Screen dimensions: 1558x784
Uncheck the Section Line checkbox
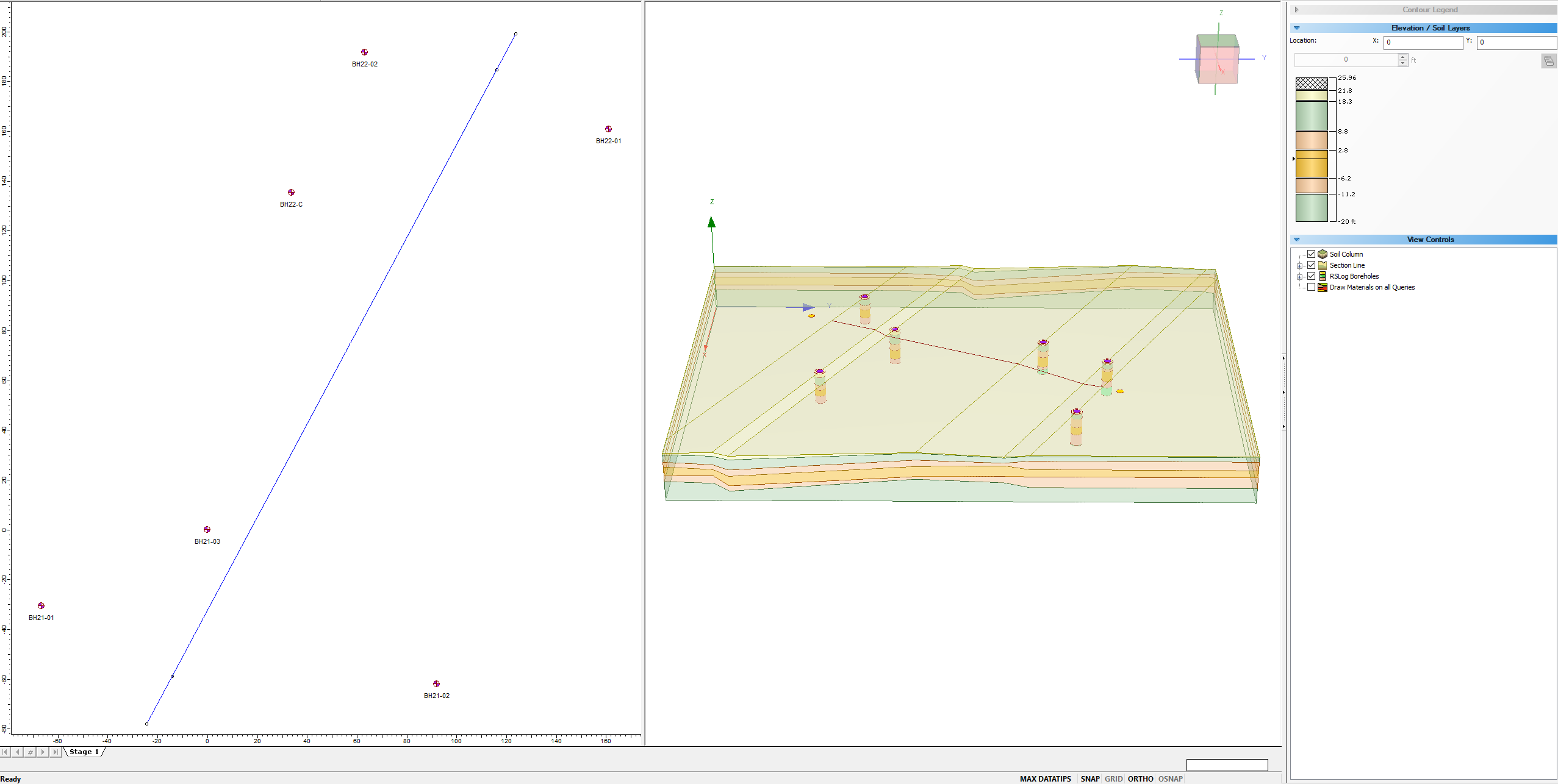coord(1311,265)
